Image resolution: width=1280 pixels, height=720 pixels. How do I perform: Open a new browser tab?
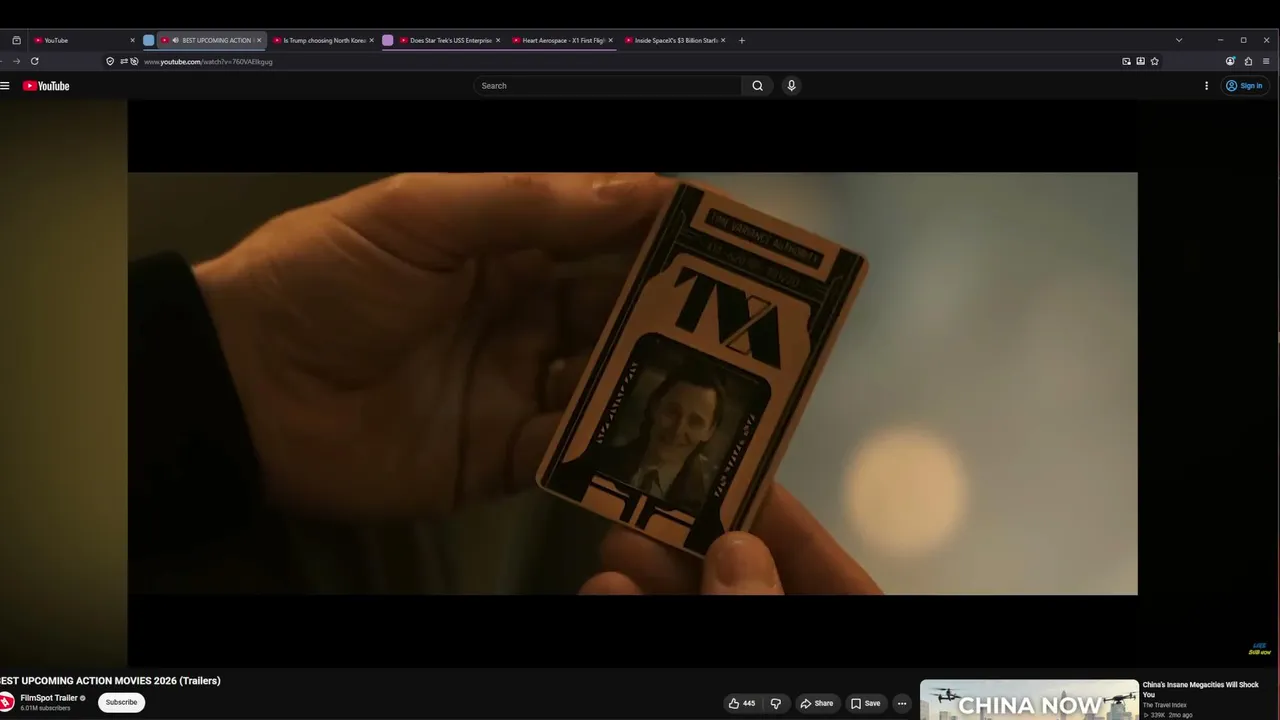pos(741,40)
